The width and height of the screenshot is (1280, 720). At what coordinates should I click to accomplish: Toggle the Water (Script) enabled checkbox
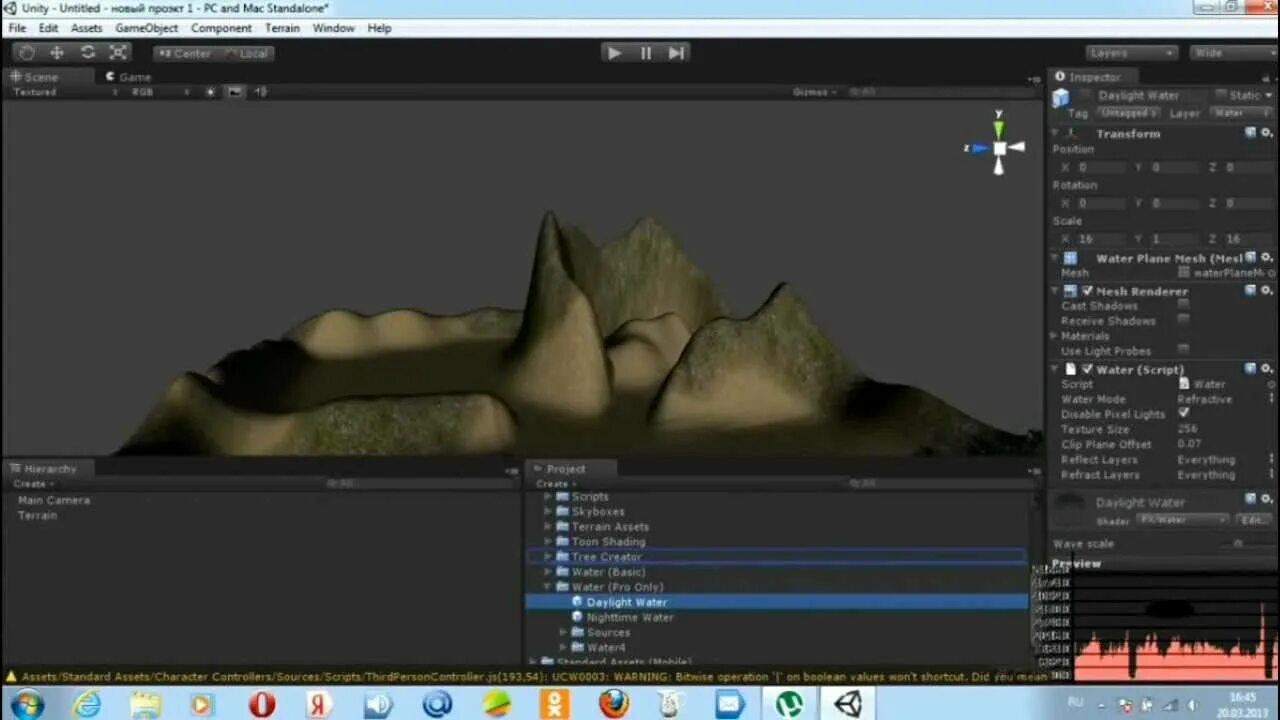pos(1087,369)
